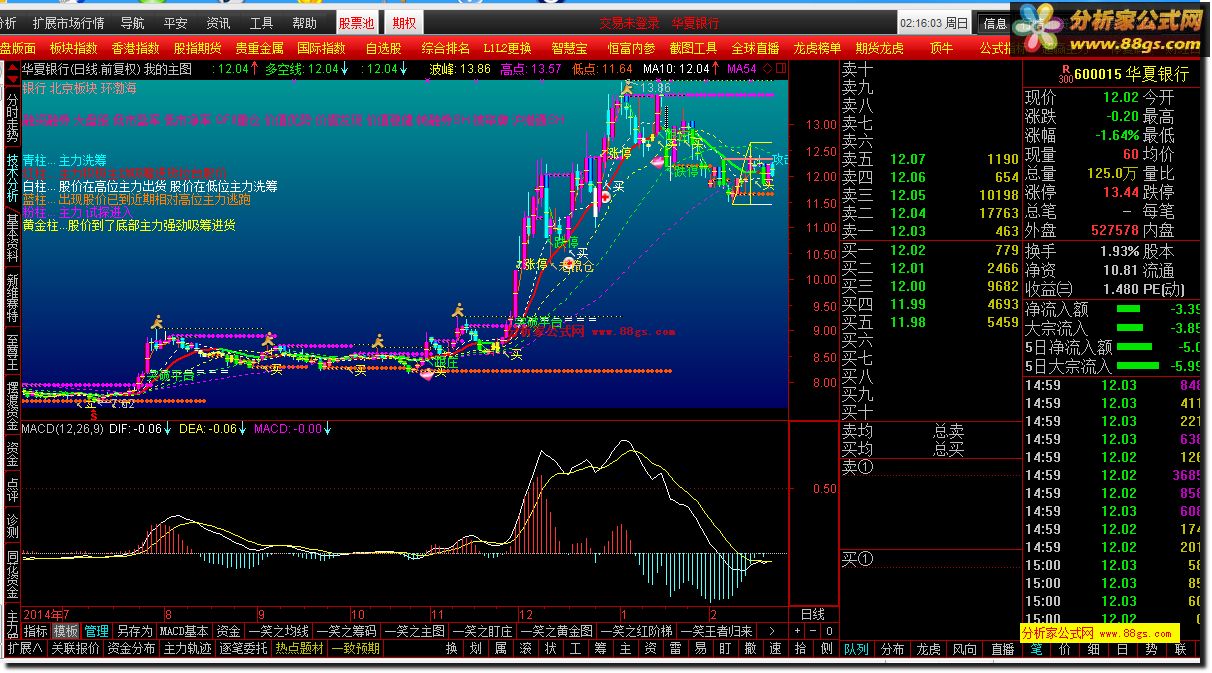
Task: Select the MACD基本 template
Action: (x=185, y=631)
